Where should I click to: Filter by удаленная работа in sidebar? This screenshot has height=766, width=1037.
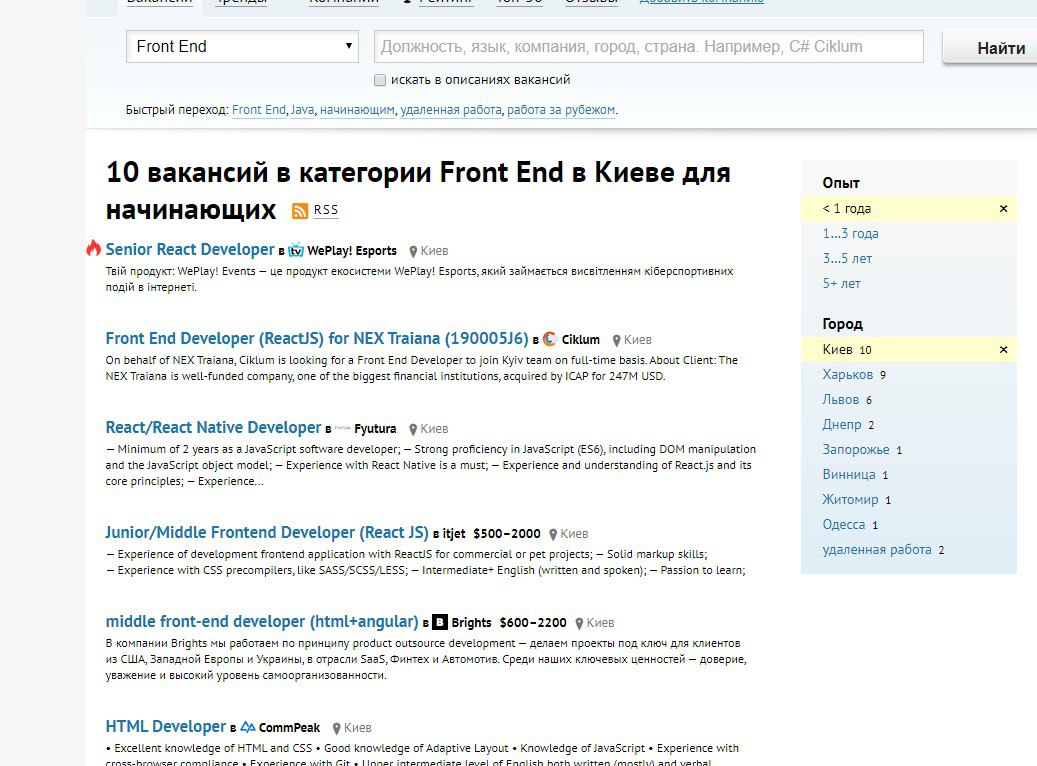(877, 550)
